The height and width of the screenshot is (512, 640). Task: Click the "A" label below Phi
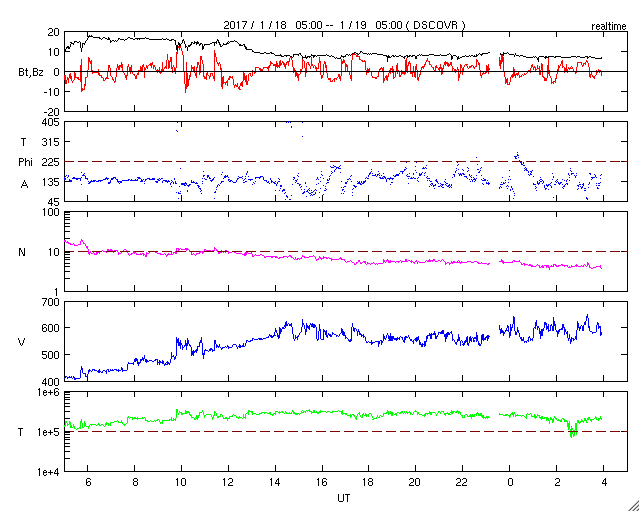[x=24, y=185]
